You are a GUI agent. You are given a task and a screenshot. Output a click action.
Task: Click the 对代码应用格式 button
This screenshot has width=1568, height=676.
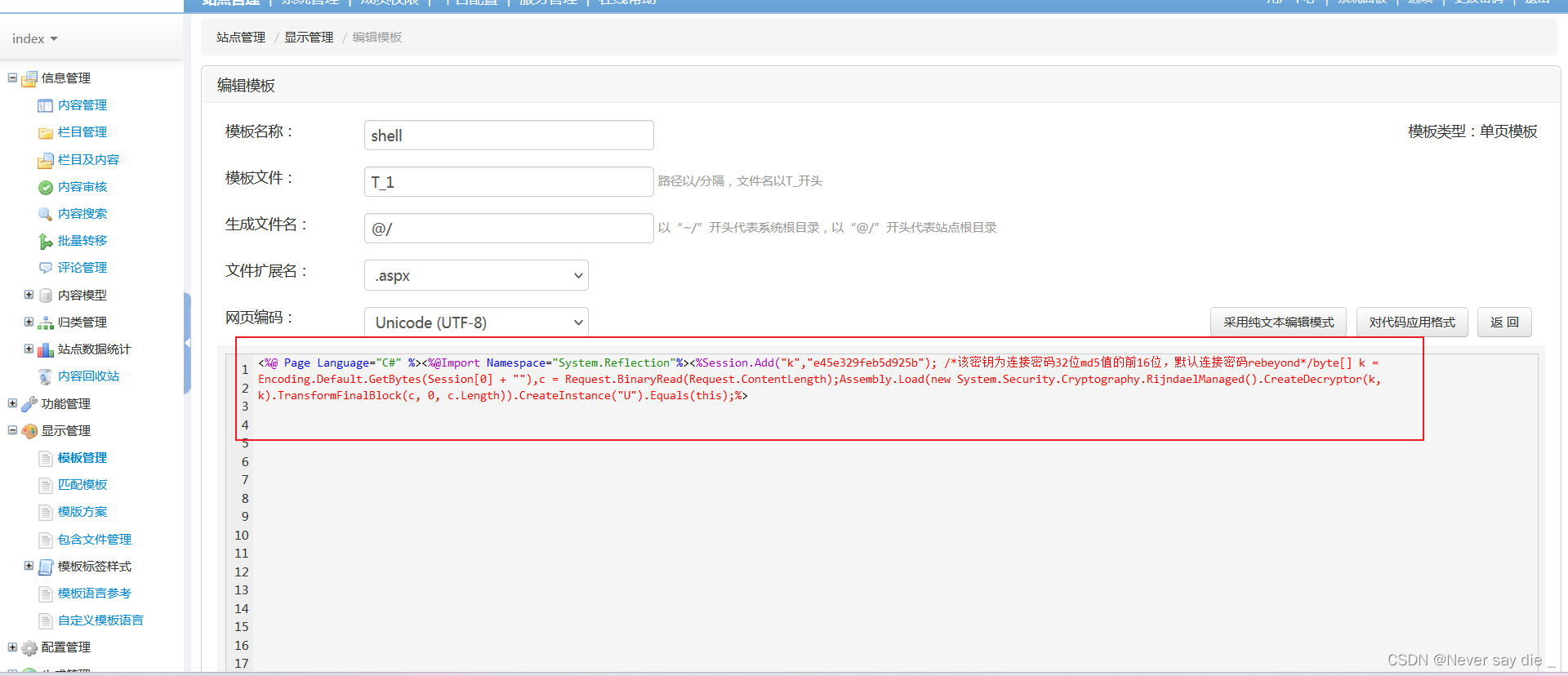coord(1412,322)
